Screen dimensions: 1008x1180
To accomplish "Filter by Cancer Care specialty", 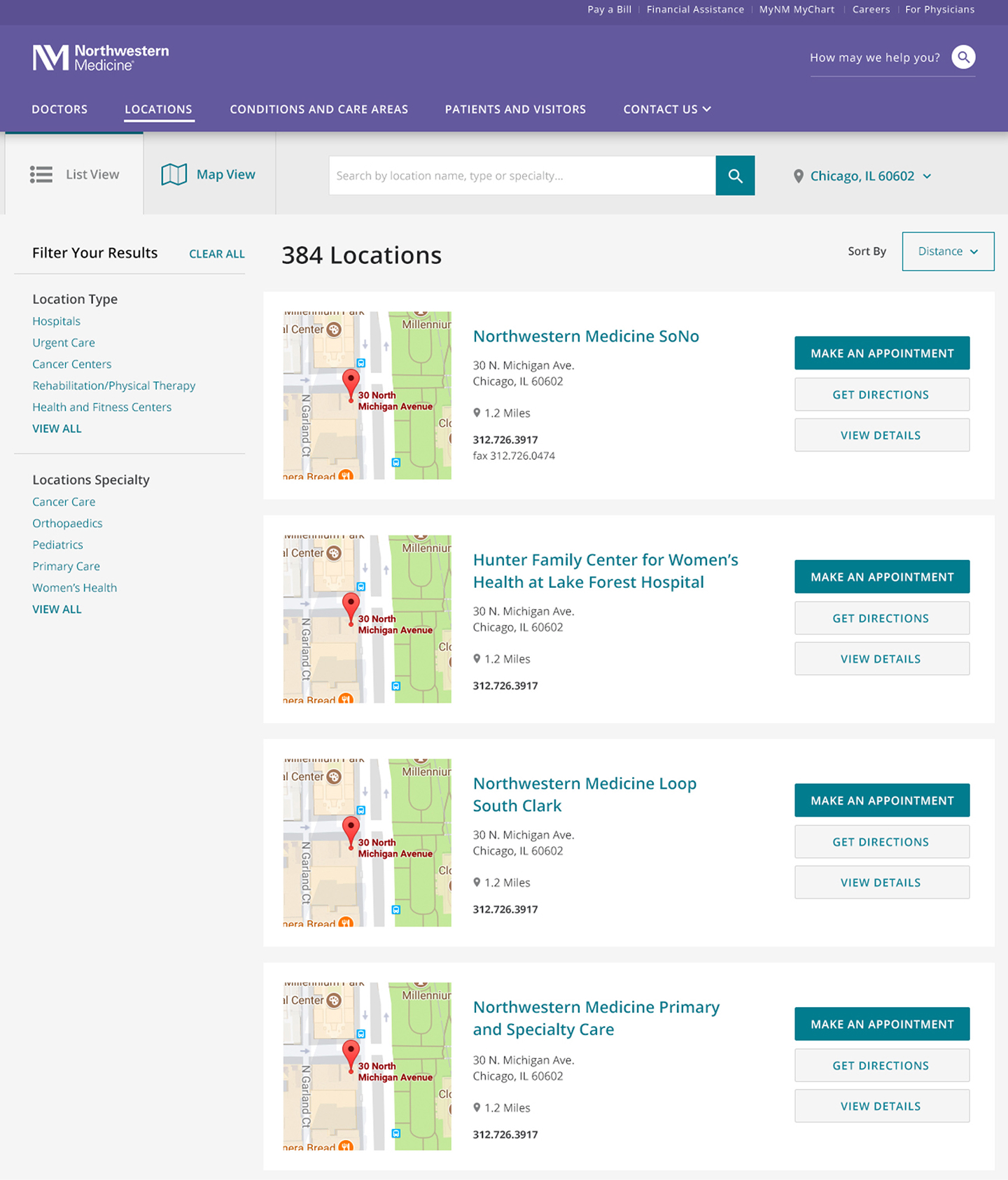I will click(x=64, y=502).
